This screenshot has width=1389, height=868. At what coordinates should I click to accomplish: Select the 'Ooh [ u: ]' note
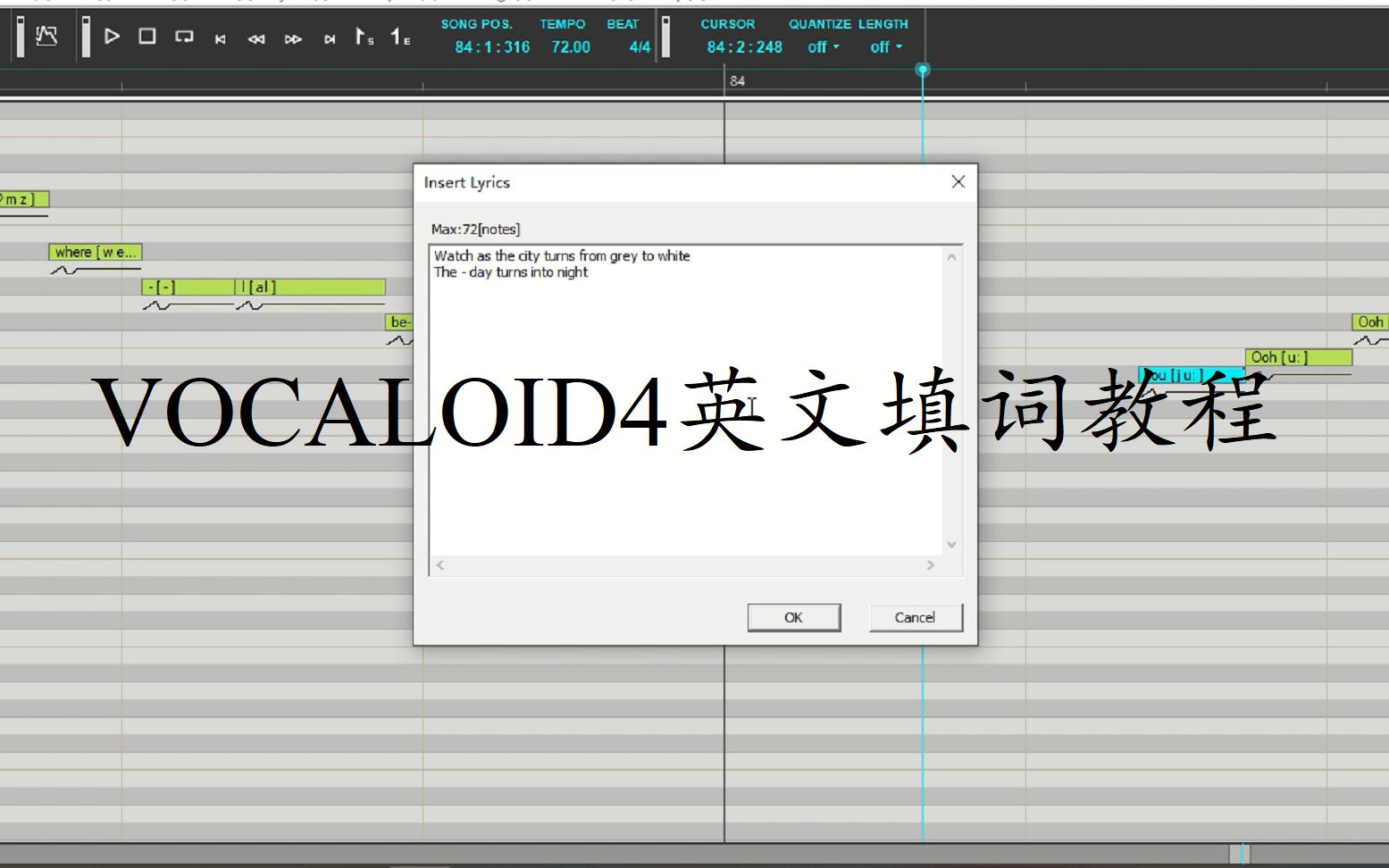coord(1299,357)
